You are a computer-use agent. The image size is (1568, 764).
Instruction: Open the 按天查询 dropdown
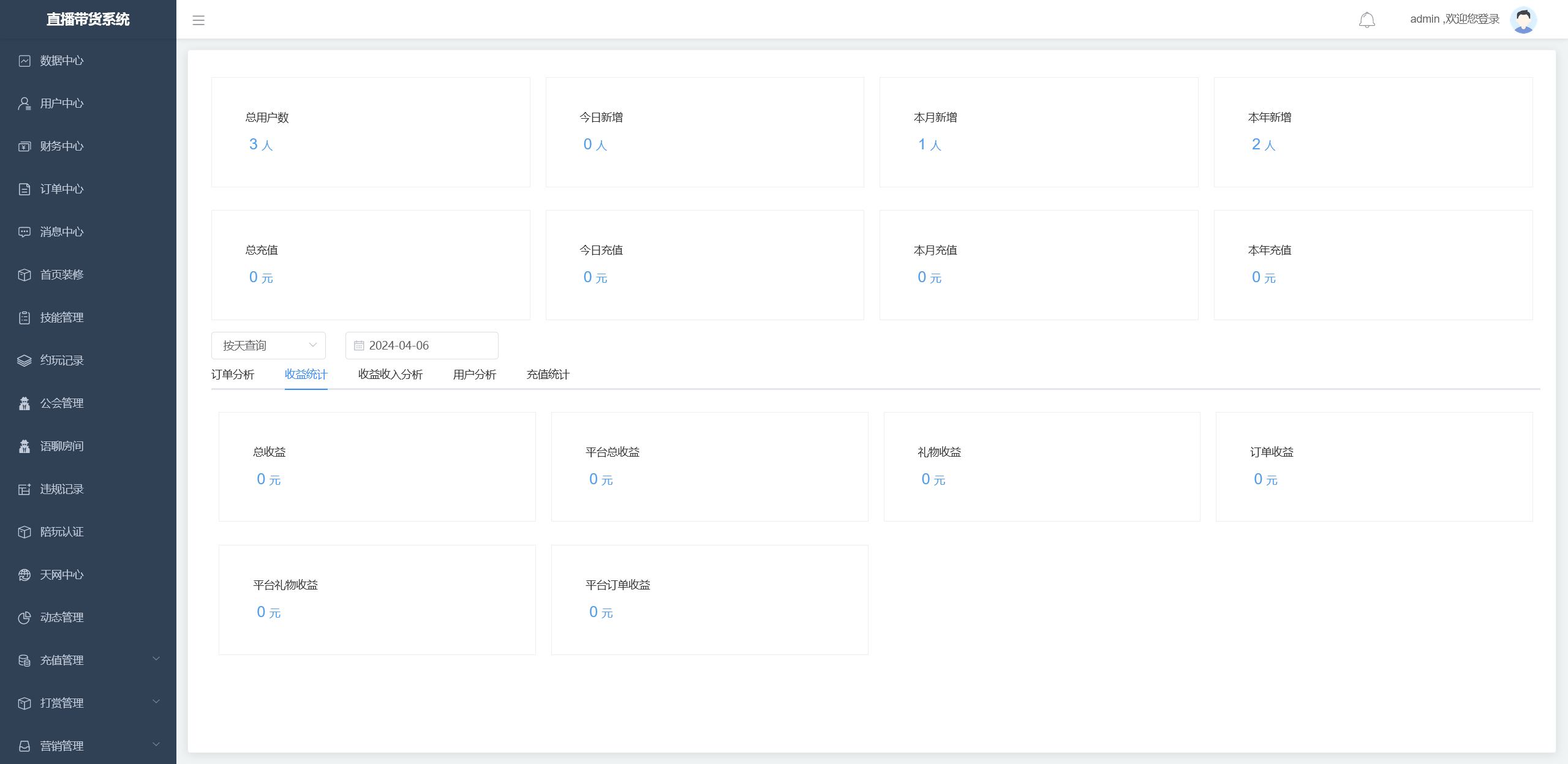pos(268,345)
